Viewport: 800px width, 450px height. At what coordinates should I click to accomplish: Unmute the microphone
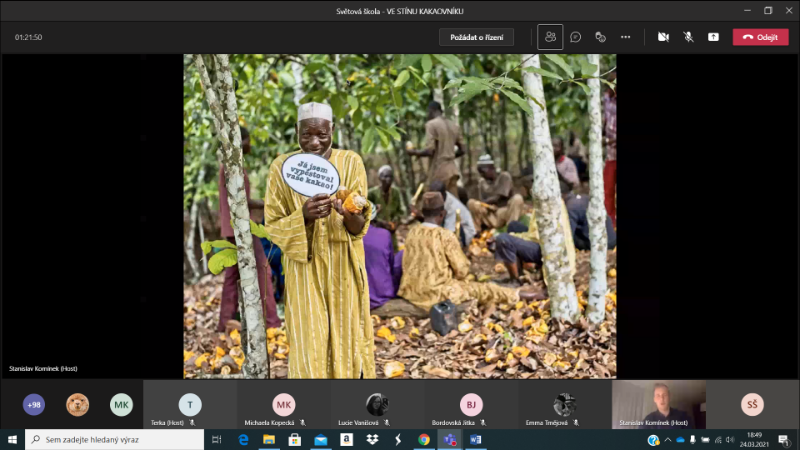point(688,37)
